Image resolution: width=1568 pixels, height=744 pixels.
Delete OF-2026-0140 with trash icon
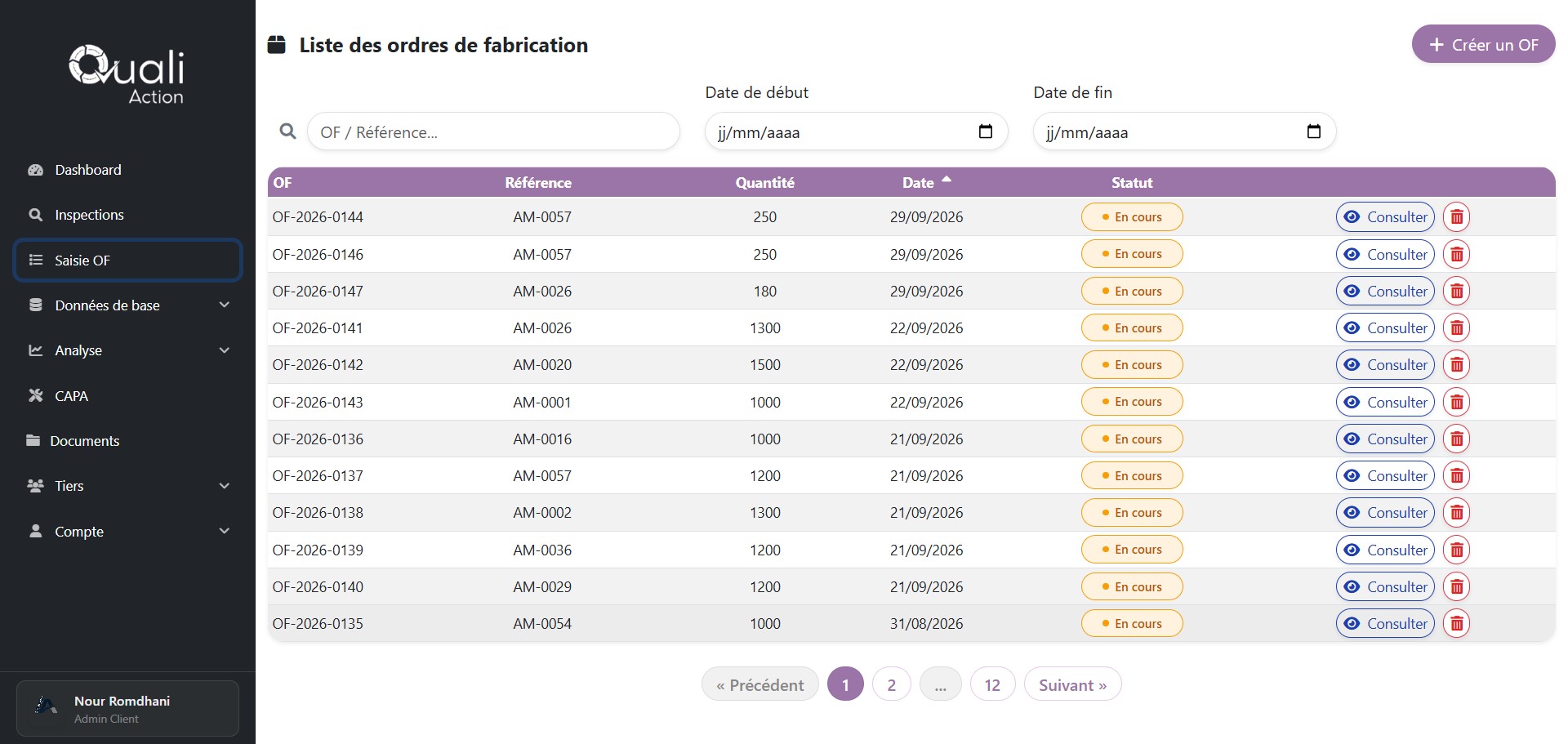click(1456, 586)
